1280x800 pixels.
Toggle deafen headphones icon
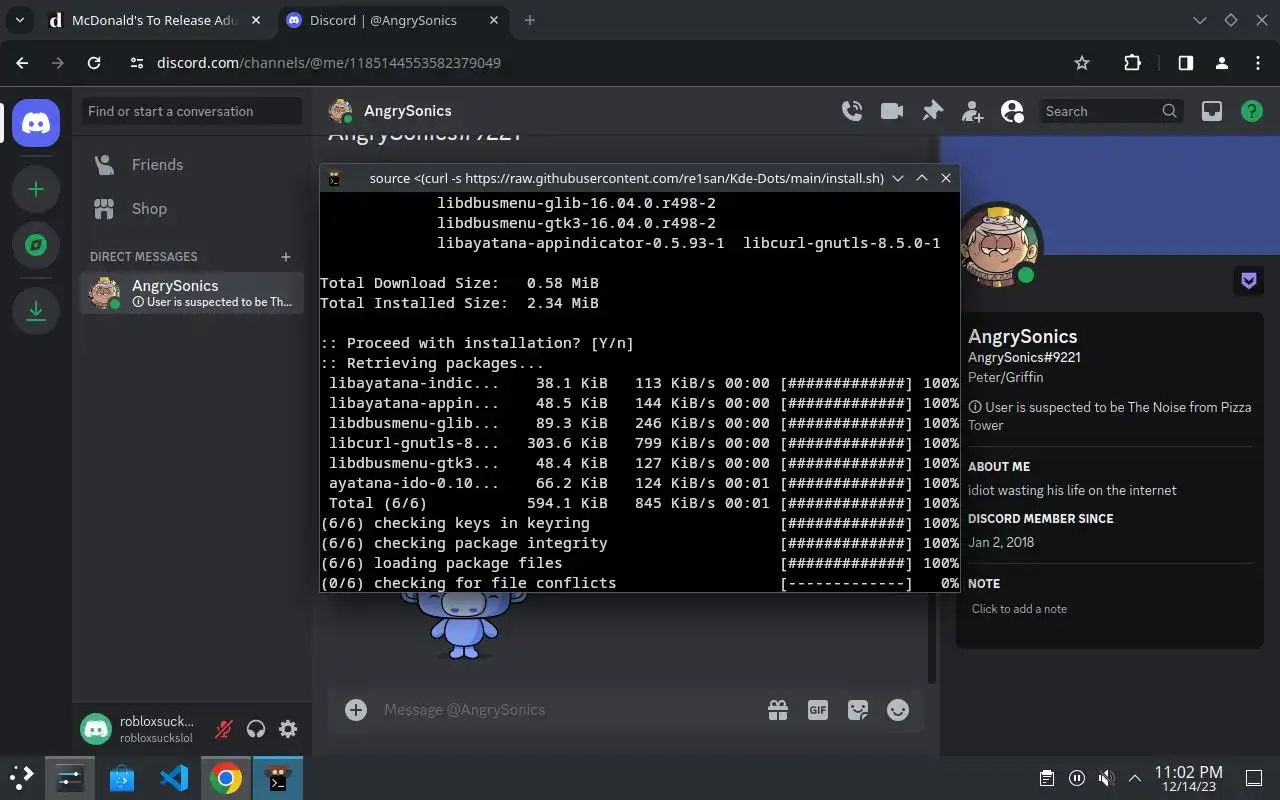(x=256, y=729)
